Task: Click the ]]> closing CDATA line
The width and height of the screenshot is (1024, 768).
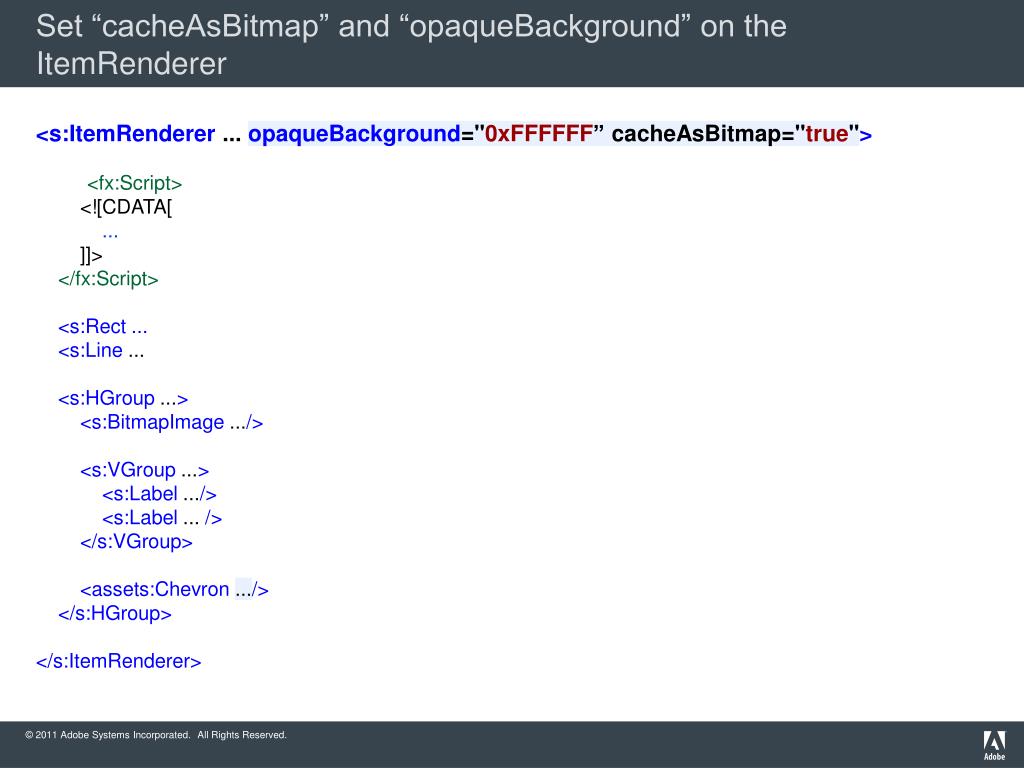Action: pyautogui.click(x=91, y=255)
